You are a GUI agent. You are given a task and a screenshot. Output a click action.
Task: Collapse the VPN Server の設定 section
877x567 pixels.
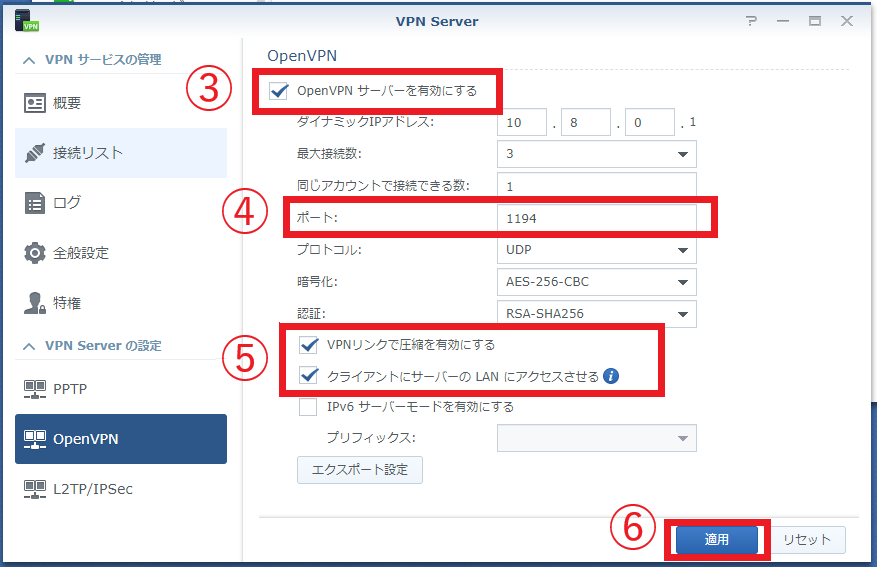(29, 346)
